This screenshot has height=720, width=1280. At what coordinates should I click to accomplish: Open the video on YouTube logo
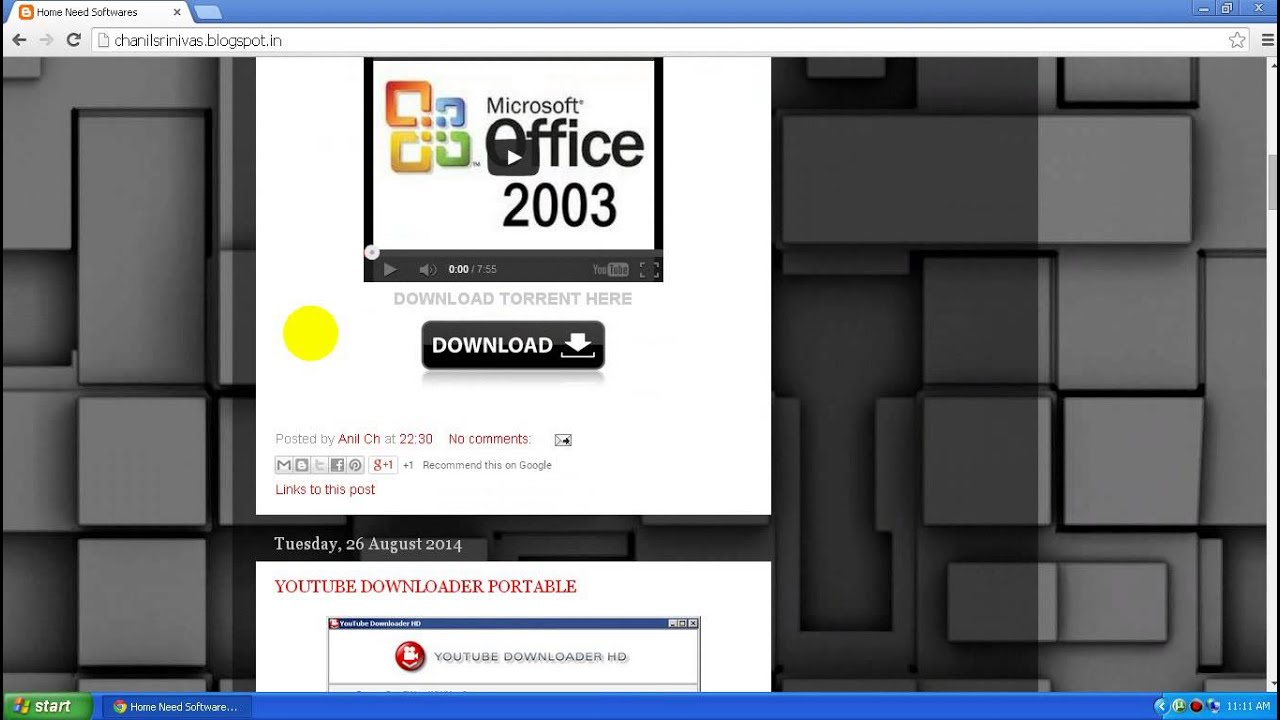(610, 269)
